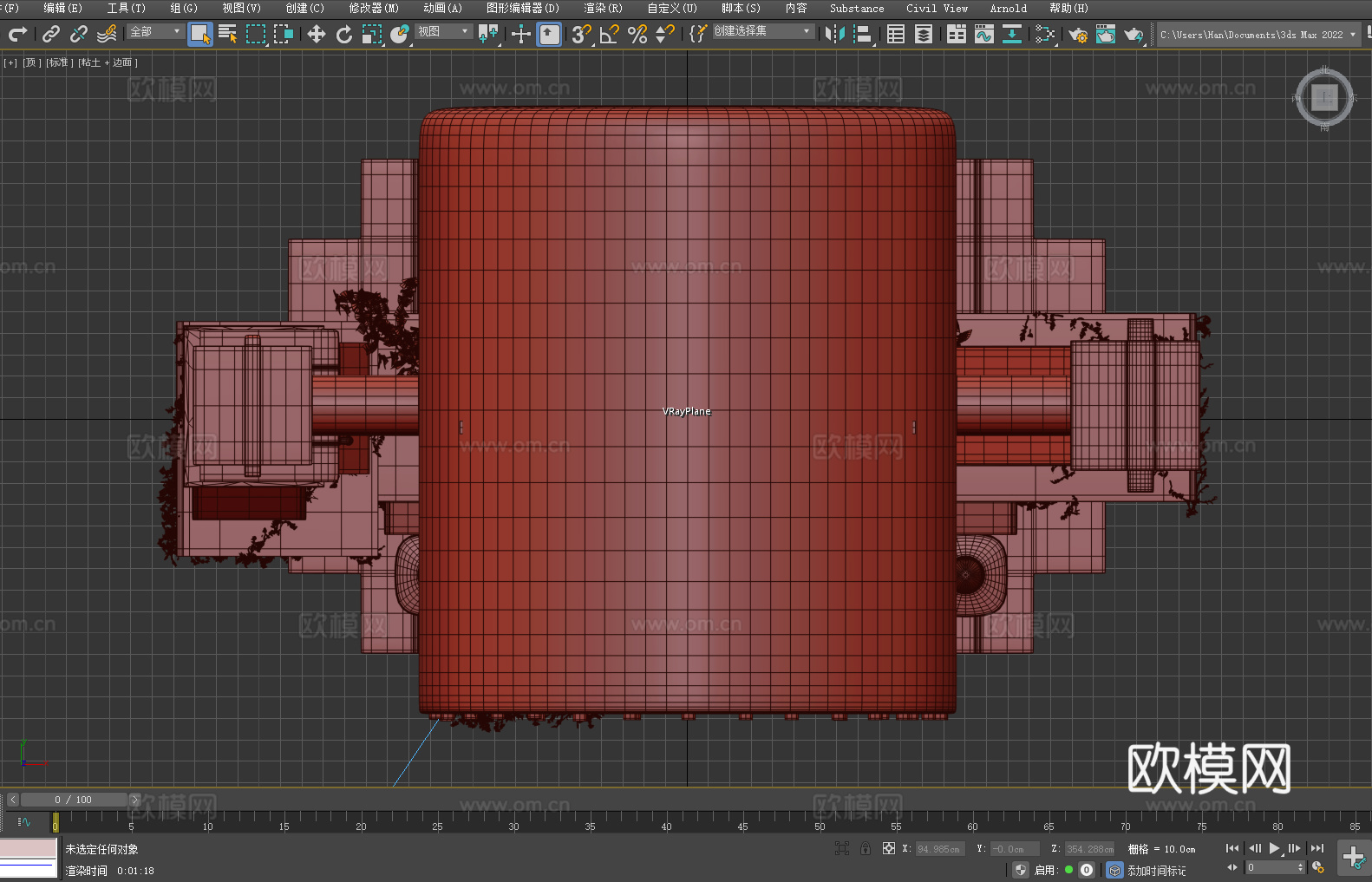Expand the 视图 reference coordinate dropdown
1372x882 pixels.
click(x=443, y=32)
